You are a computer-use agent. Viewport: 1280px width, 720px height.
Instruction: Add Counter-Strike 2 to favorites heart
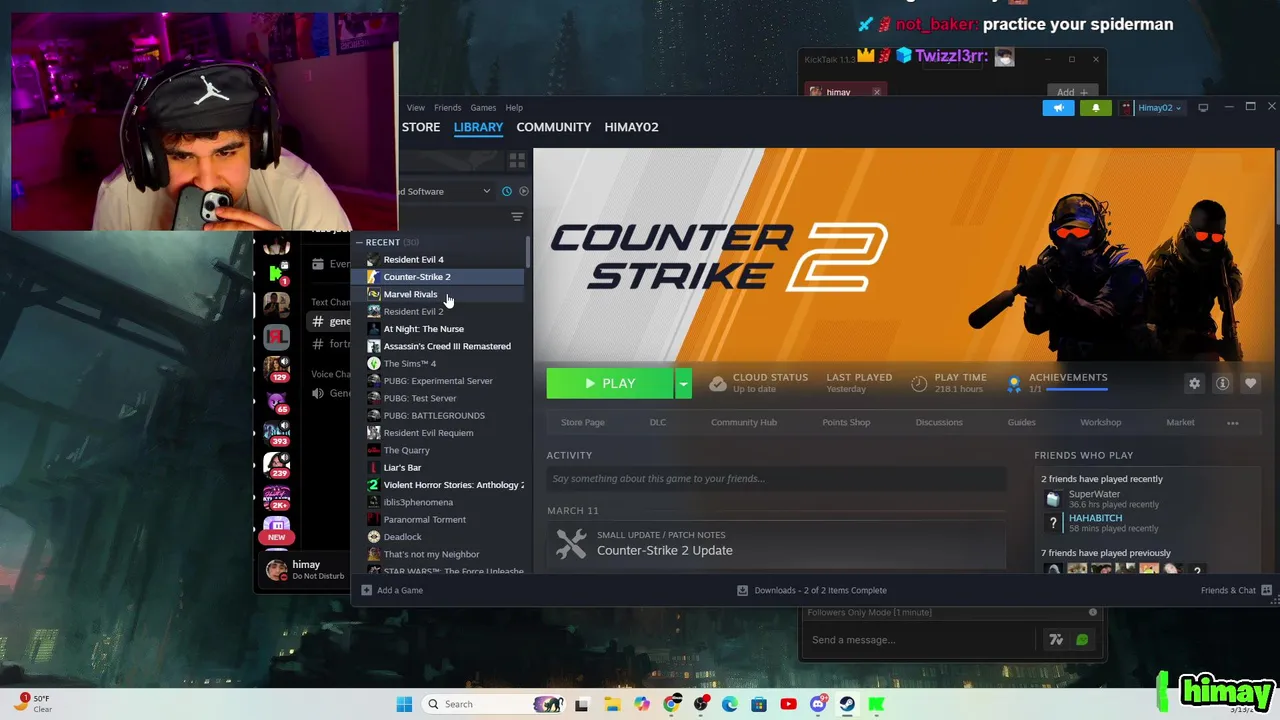(1250, 383)
